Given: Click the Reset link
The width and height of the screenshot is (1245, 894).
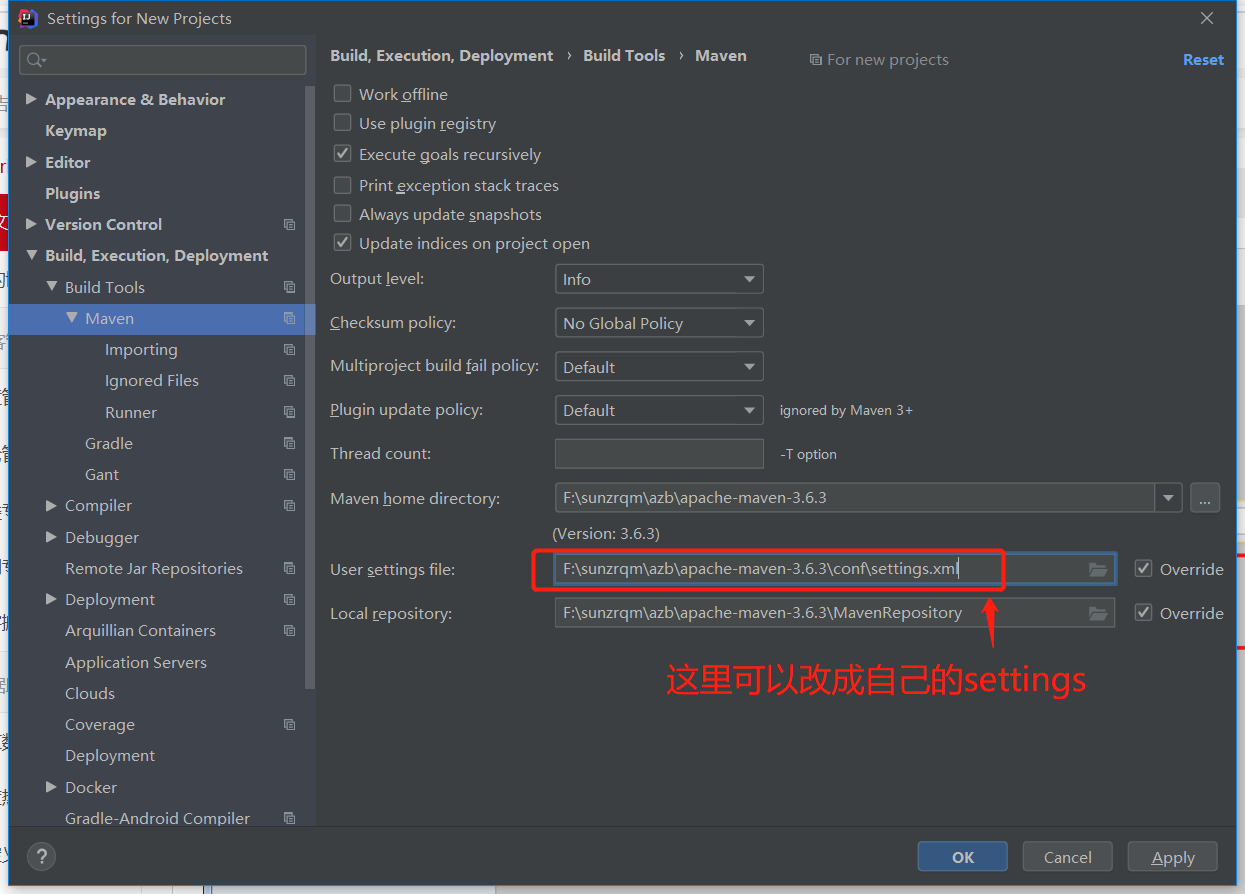Looking at the screenshot, I should pyautogui.click(x=1203, y=60).
